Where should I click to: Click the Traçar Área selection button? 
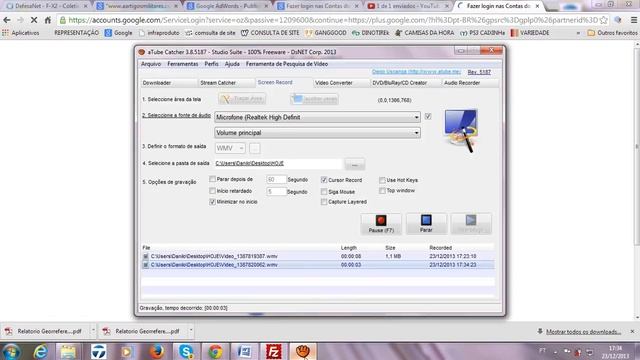(x=242, y=99)
